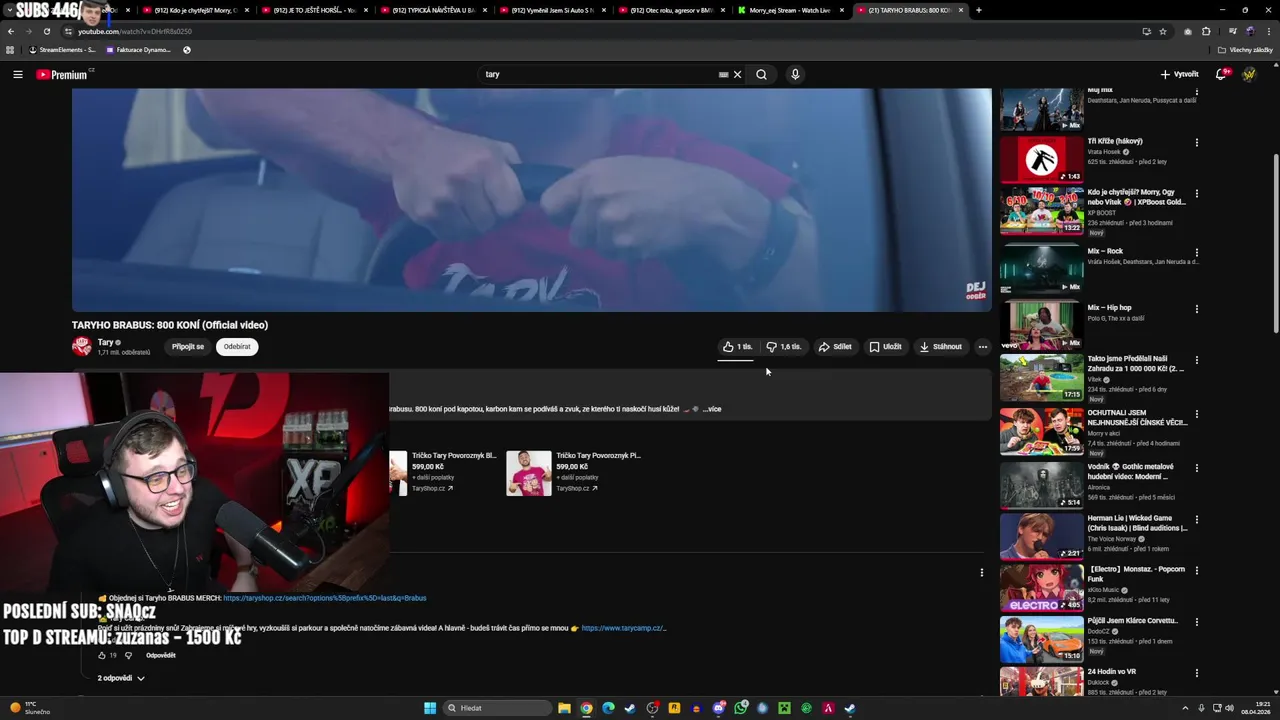Open on-screen keyboard icon in search box
This screenshot has width=1280, height=720.
[x=723, y=74]
